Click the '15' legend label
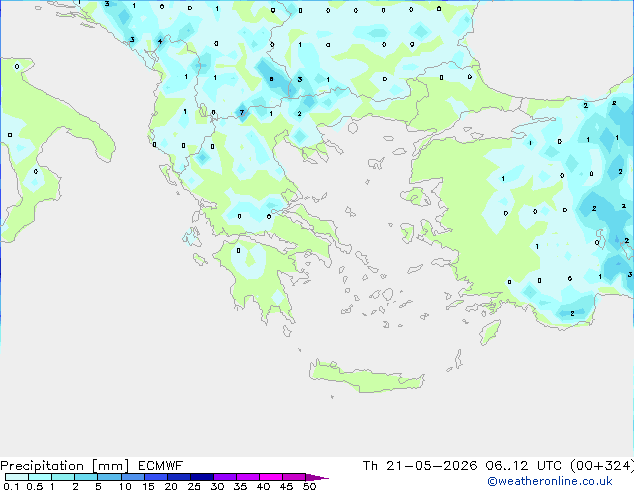634x490 pixels. click(x=148, y=486)
